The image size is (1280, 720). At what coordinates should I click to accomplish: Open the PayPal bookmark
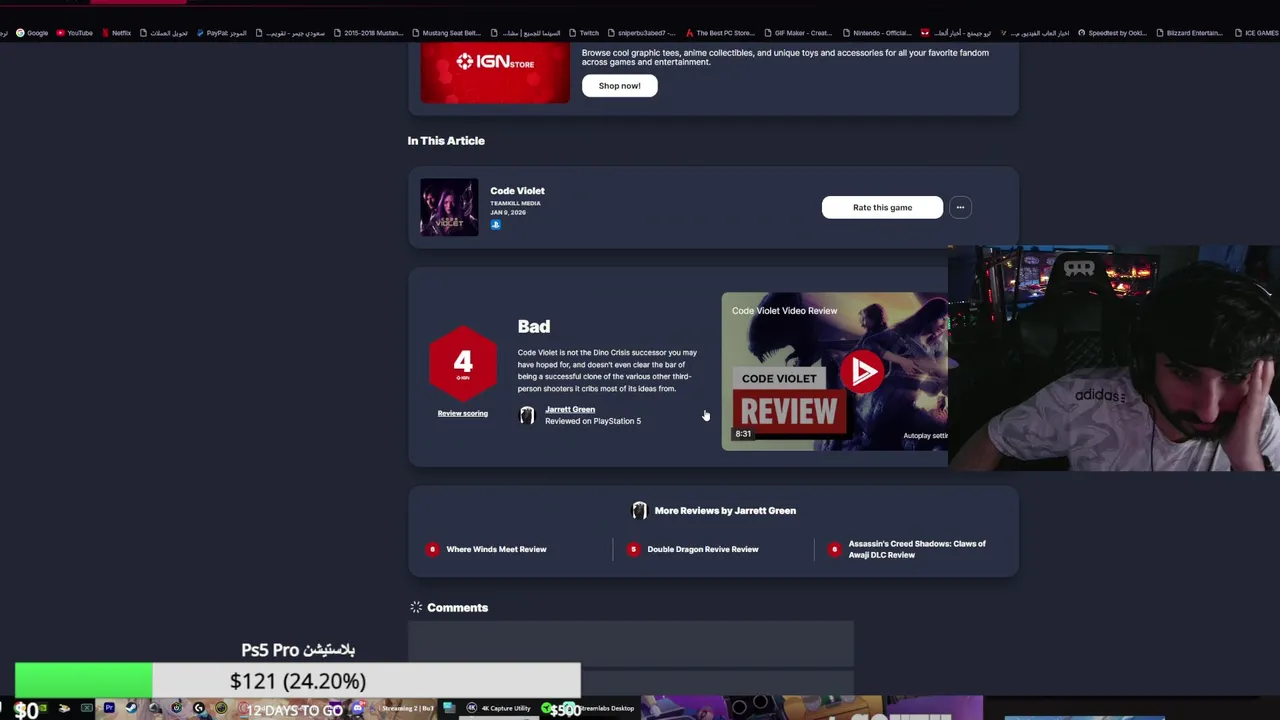point(222,33)
